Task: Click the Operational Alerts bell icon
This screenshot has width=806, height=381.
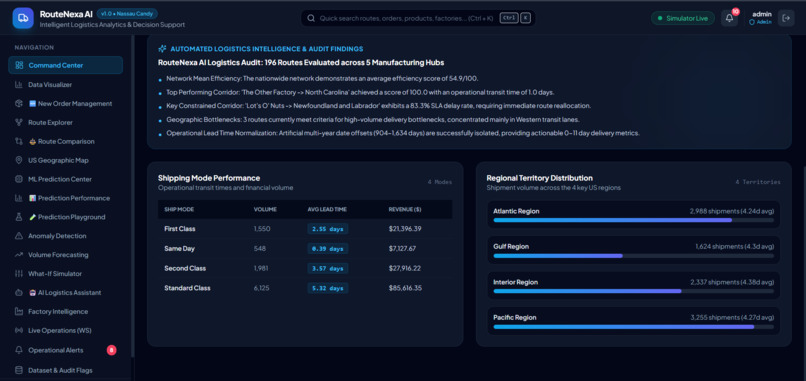Action: coord(19,350)
